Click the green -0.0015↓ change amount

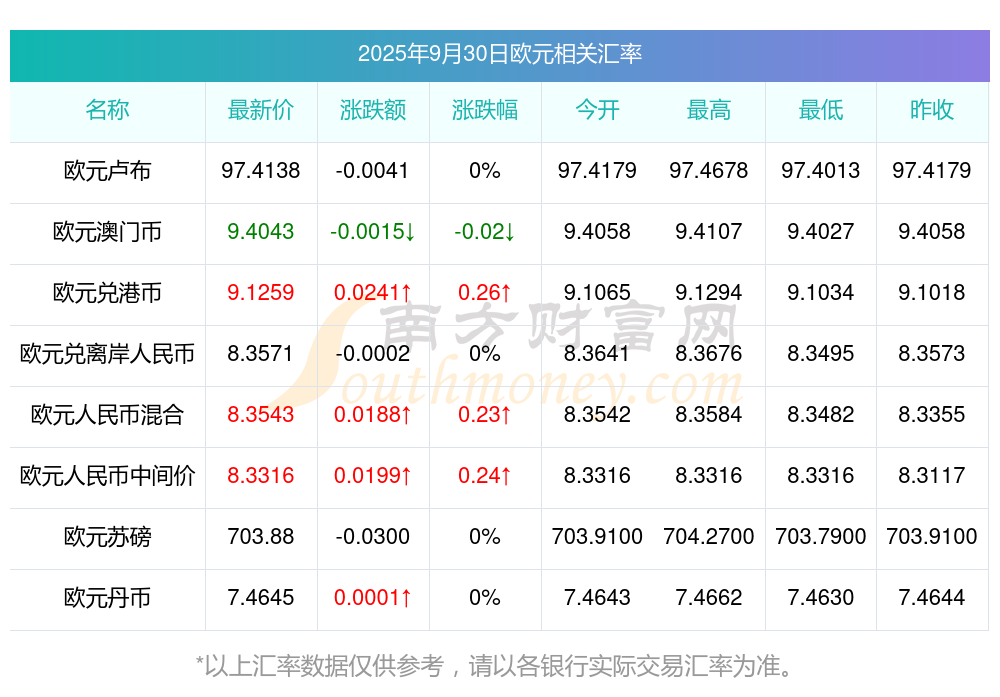point(373,232)
